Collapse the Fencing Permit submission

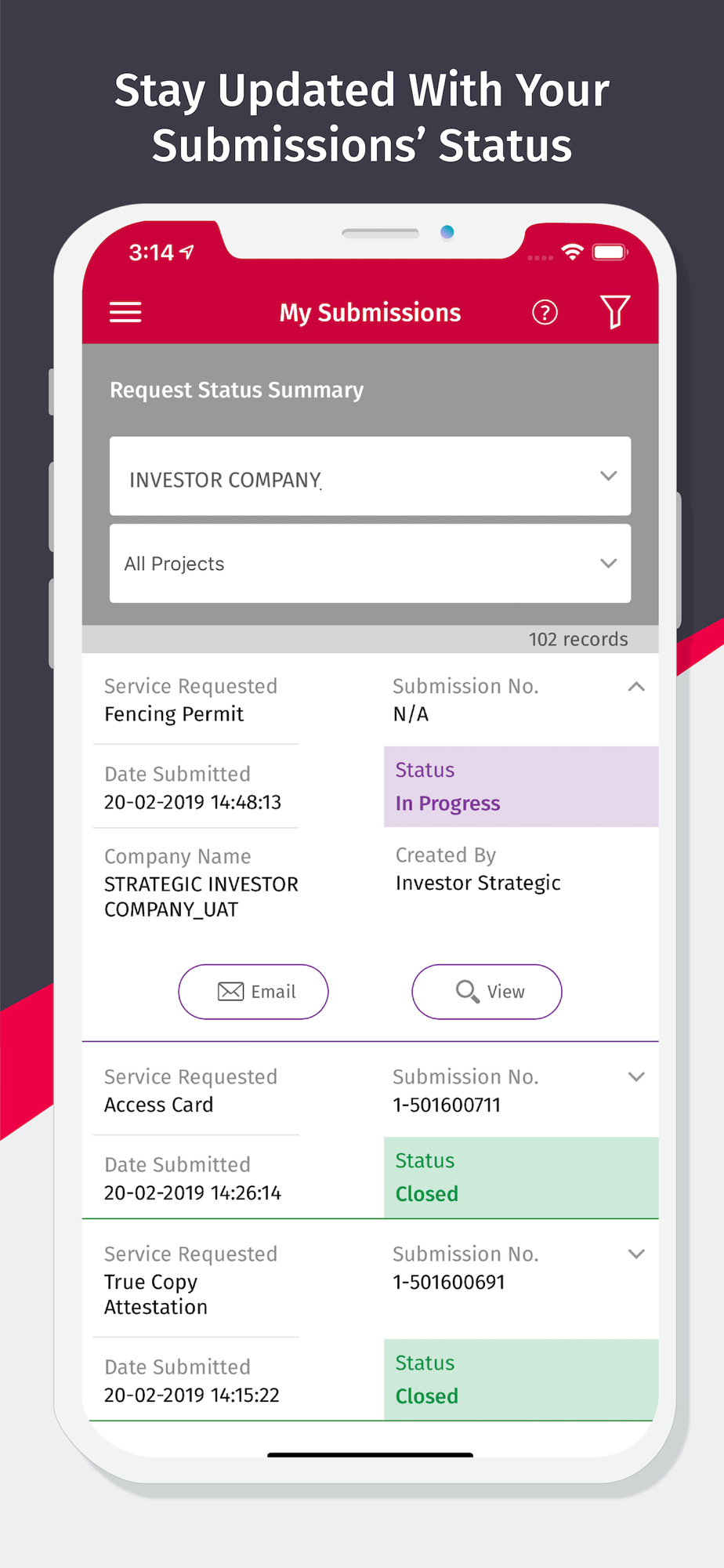tap(636, 687)
